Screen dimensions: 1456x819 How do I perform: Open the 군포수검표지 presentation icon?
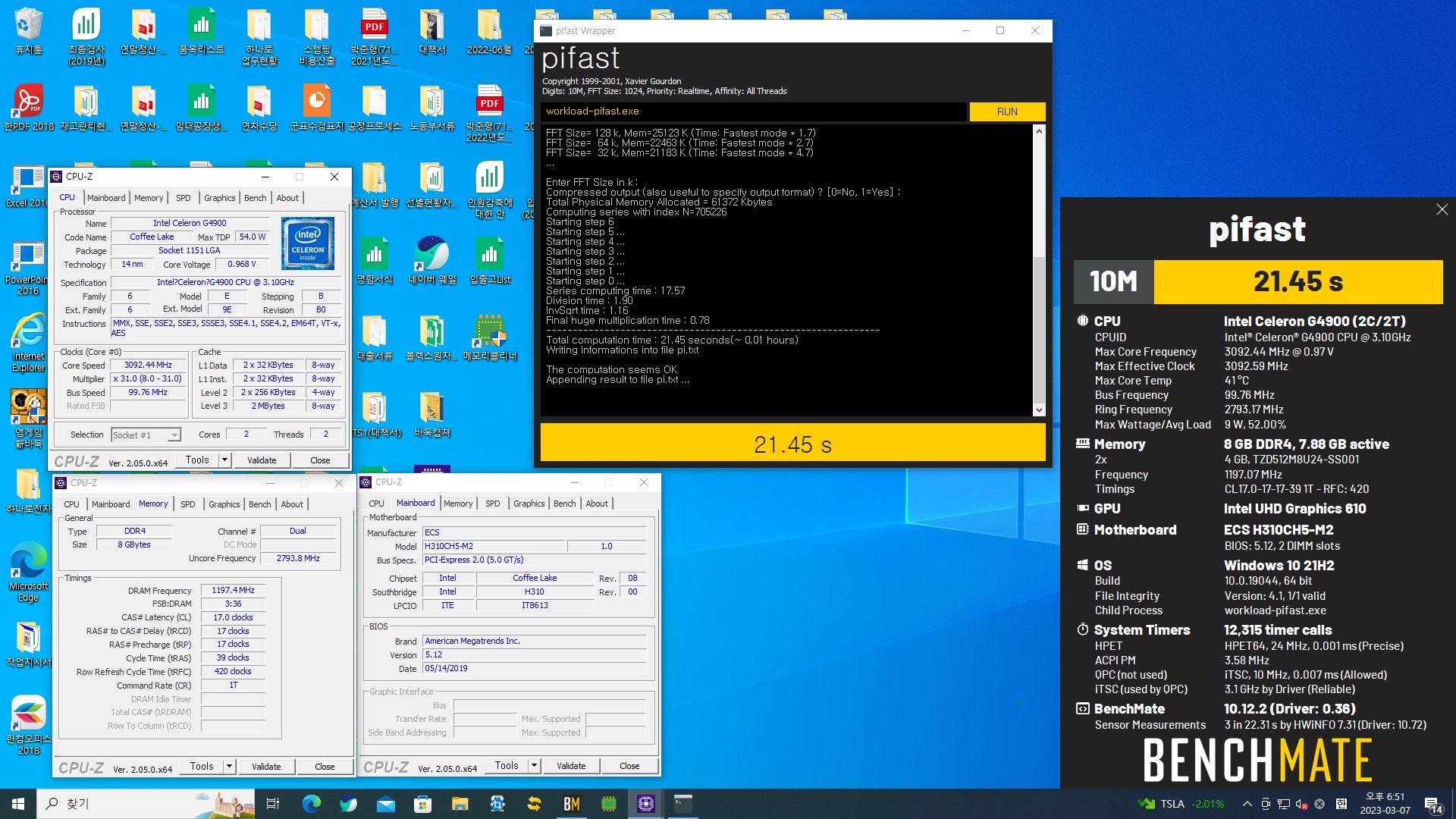coord(316,107)
